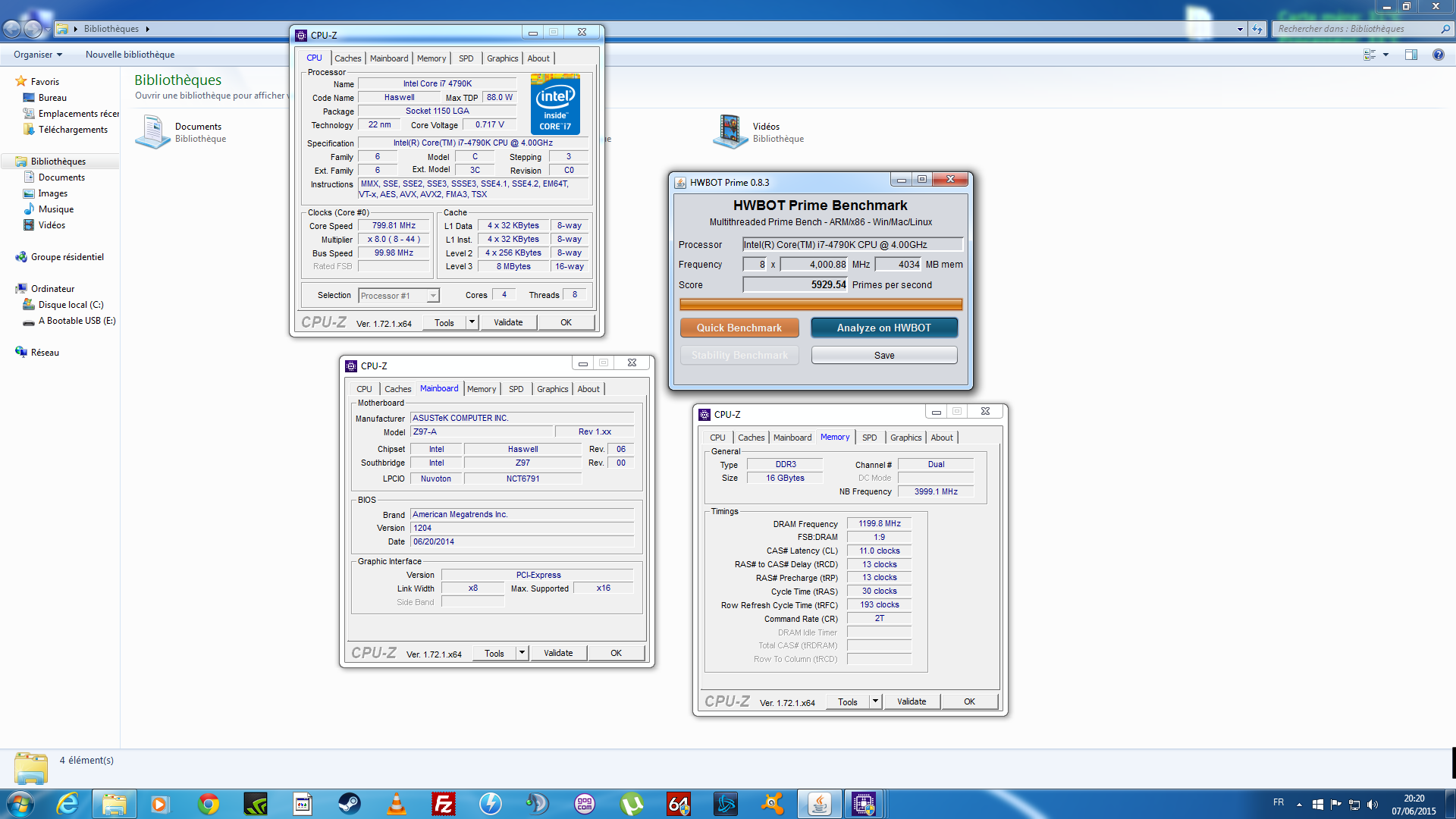Switch to the Java HWBOT taskbar item
The height and width of the screenshot is (819, 1456).
coord(819,804)
